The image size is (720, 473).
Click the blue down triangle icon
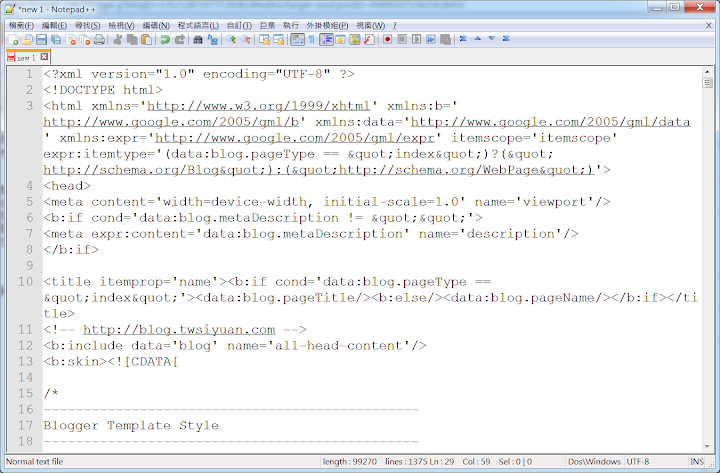point(492,38)
